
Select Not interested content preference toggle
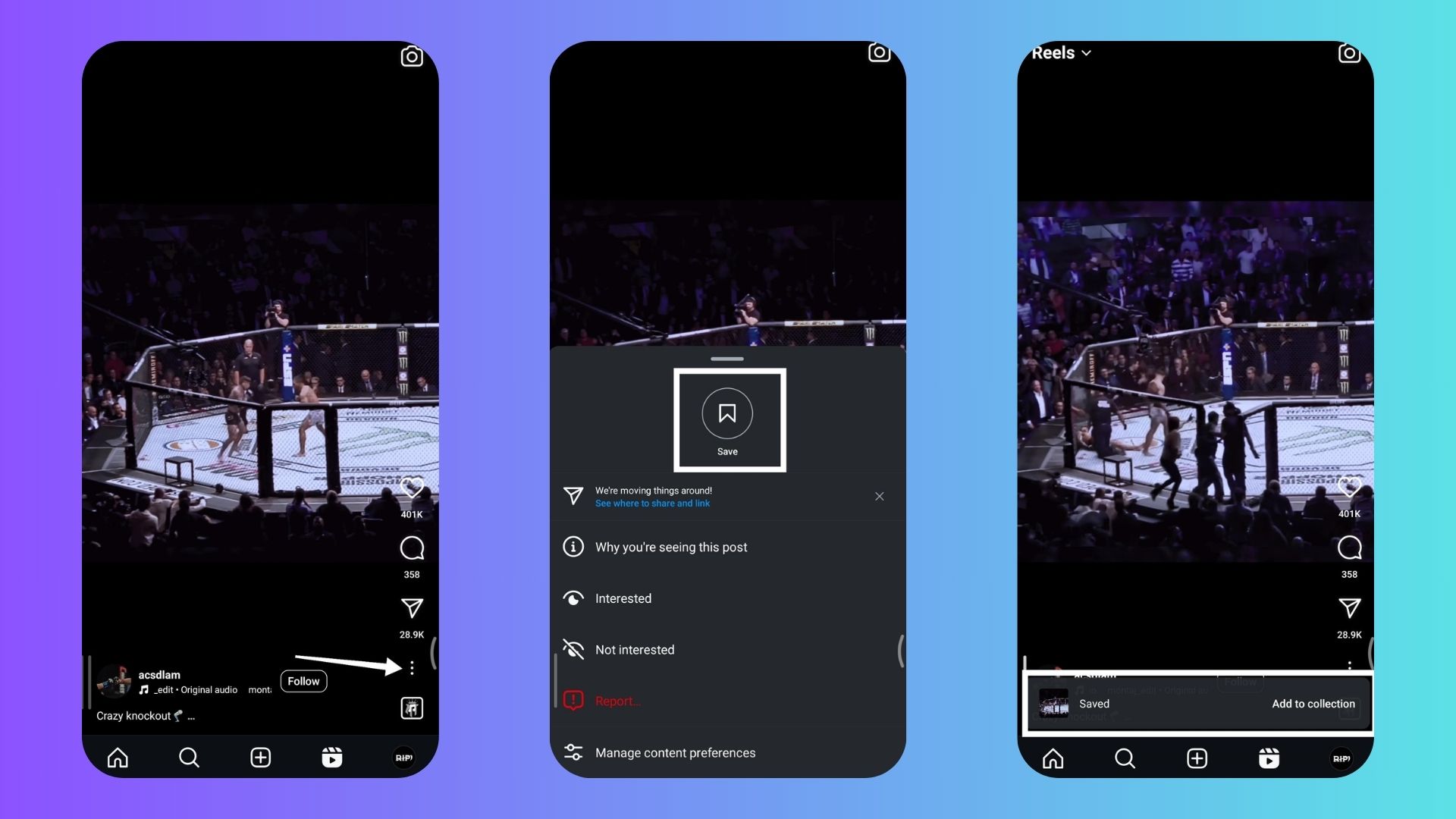pos(634,649)
